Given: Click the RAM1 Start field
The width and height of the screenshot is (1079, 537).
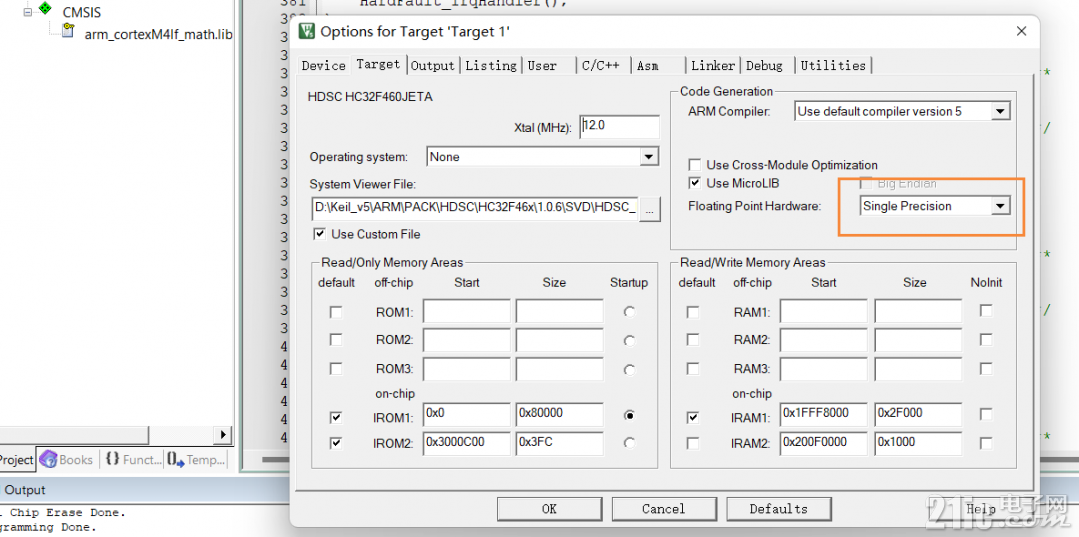Looking at the screenshot, I should [x=824, y=311].
